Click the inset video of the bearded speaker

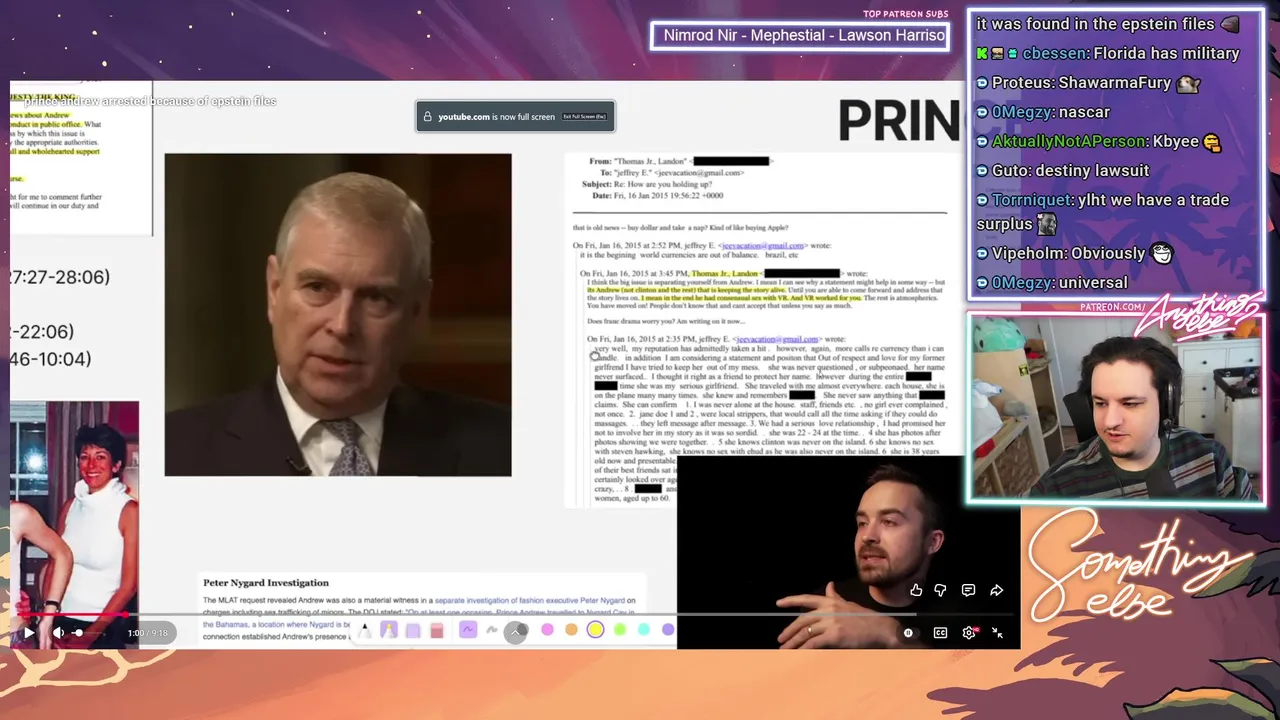point(848,553)
